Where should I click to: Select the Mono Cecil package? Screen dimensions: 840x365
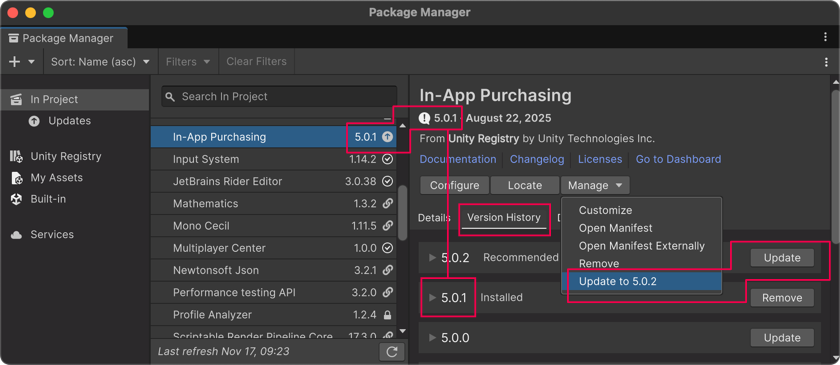click(x=273, y=226)
